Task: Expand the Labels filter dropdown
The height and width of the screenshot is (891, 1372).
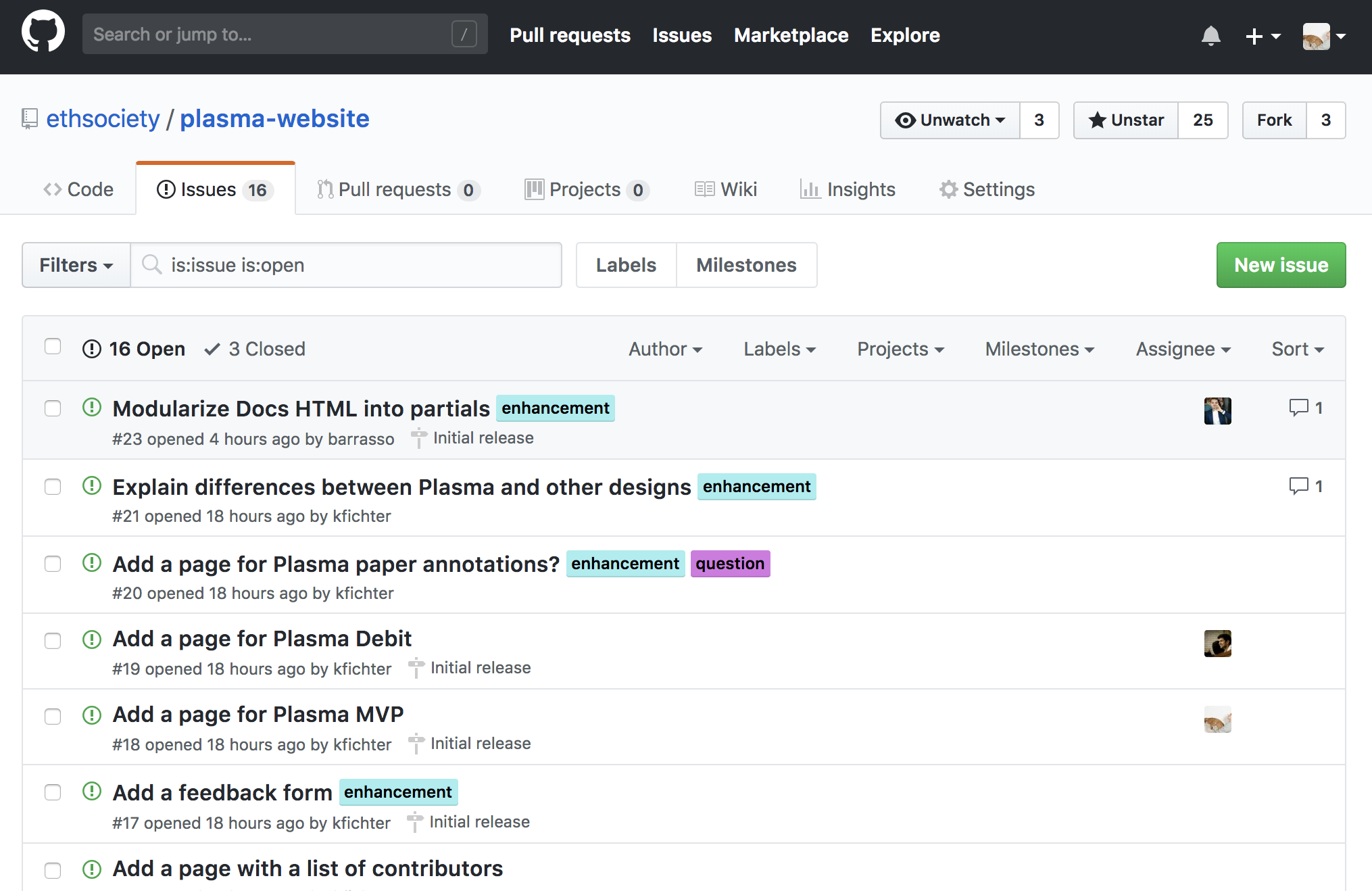Action: point(780,349)
